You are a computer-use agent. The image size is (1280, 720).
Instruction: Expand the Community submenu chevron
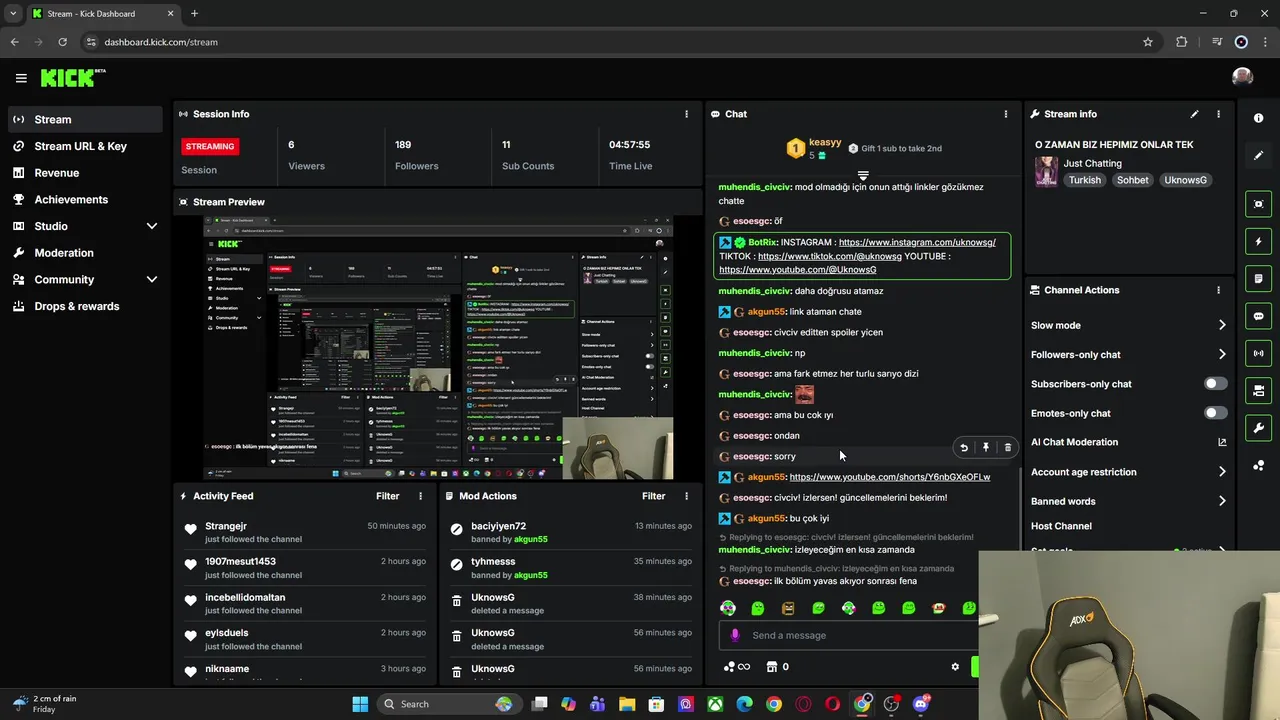click(152, 280)
